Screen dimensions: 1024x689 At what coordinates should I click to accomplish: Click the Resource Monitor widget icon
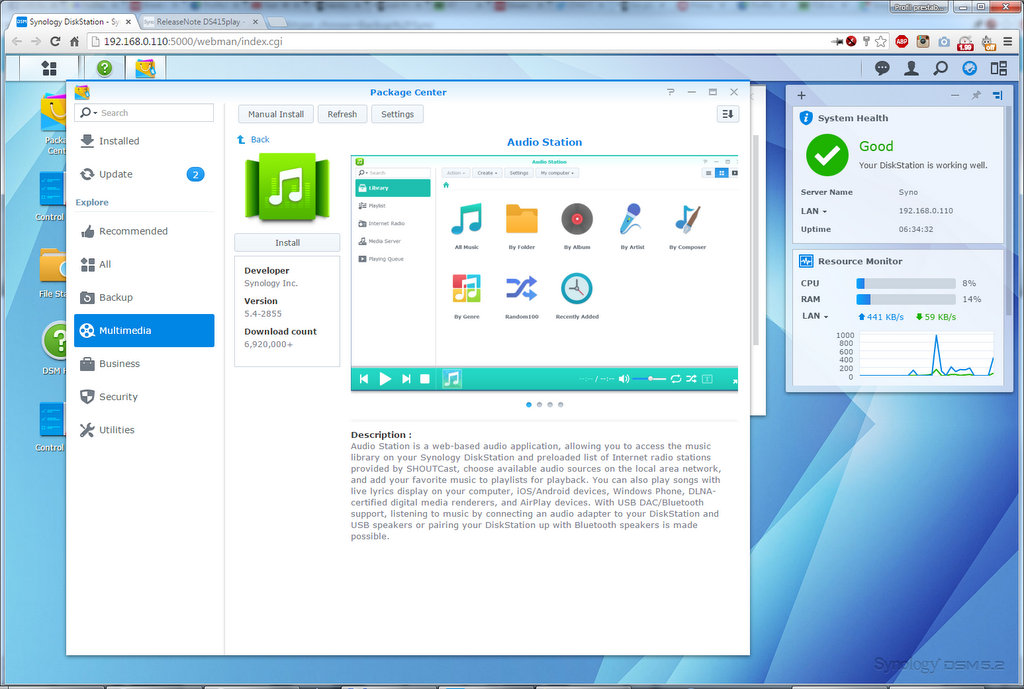807,261
